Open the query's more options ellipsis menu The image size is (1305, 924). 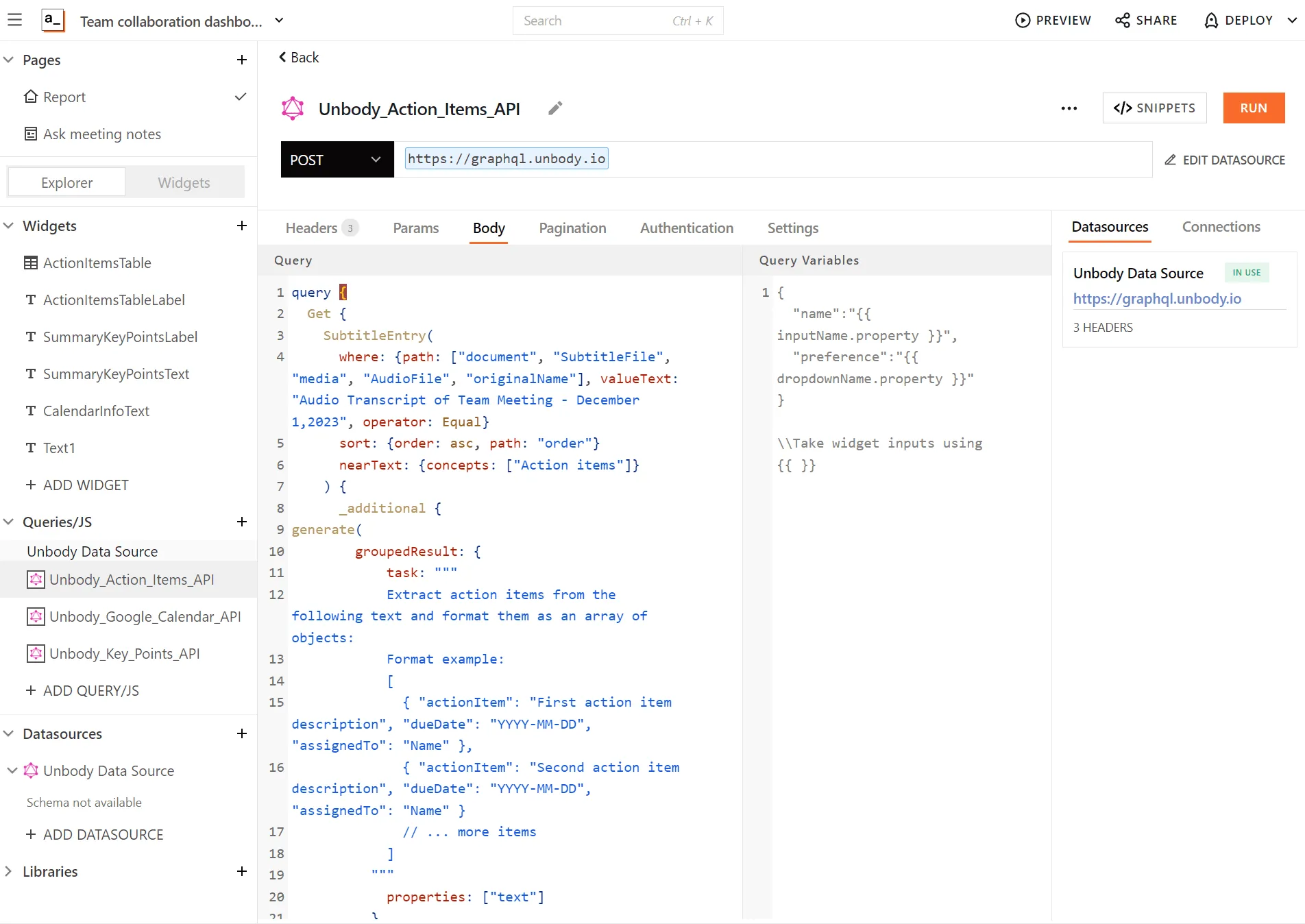click(1069, 108)
